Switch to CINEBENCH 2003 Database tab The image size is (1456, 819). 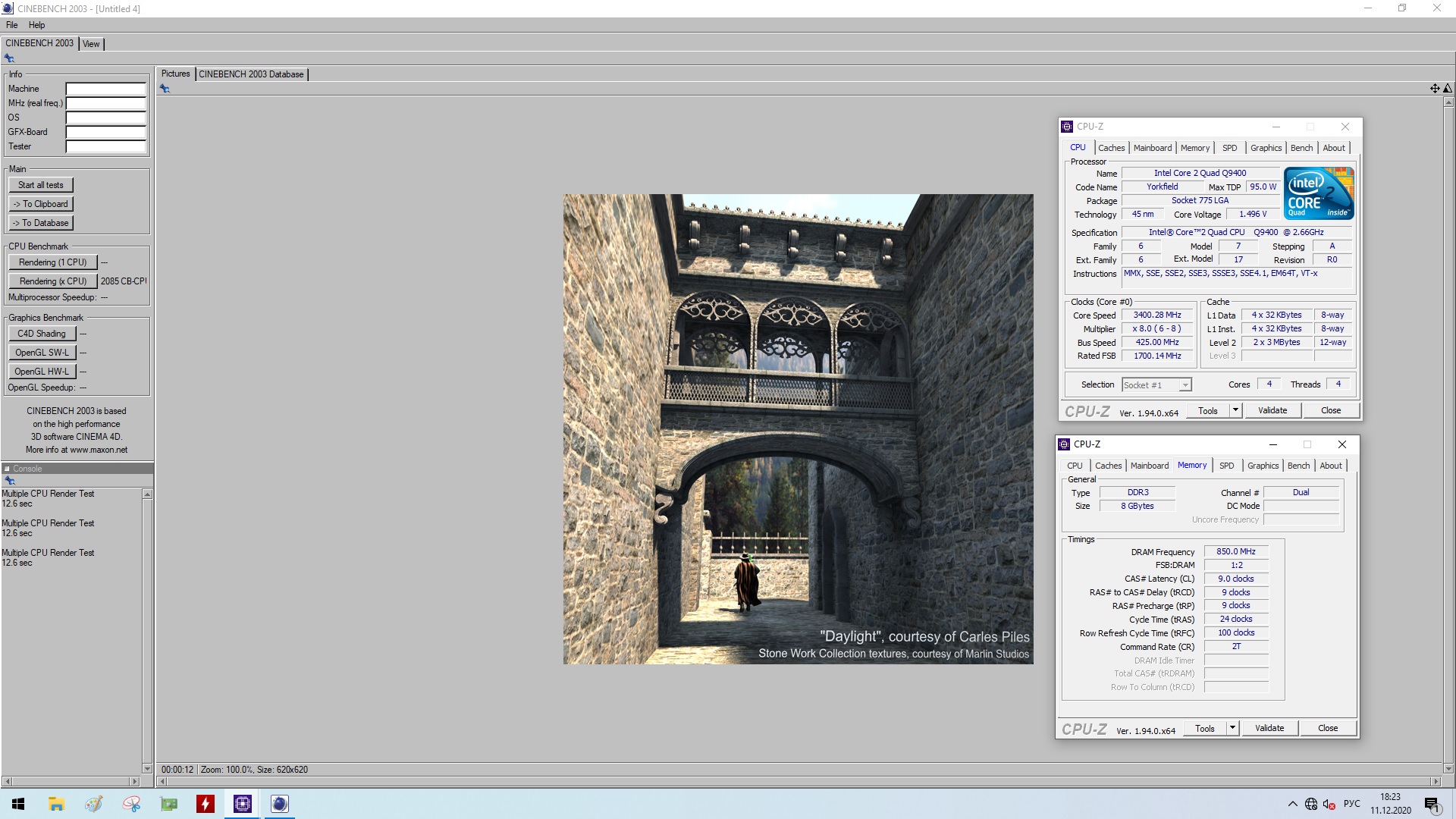(x=251, y=74)
